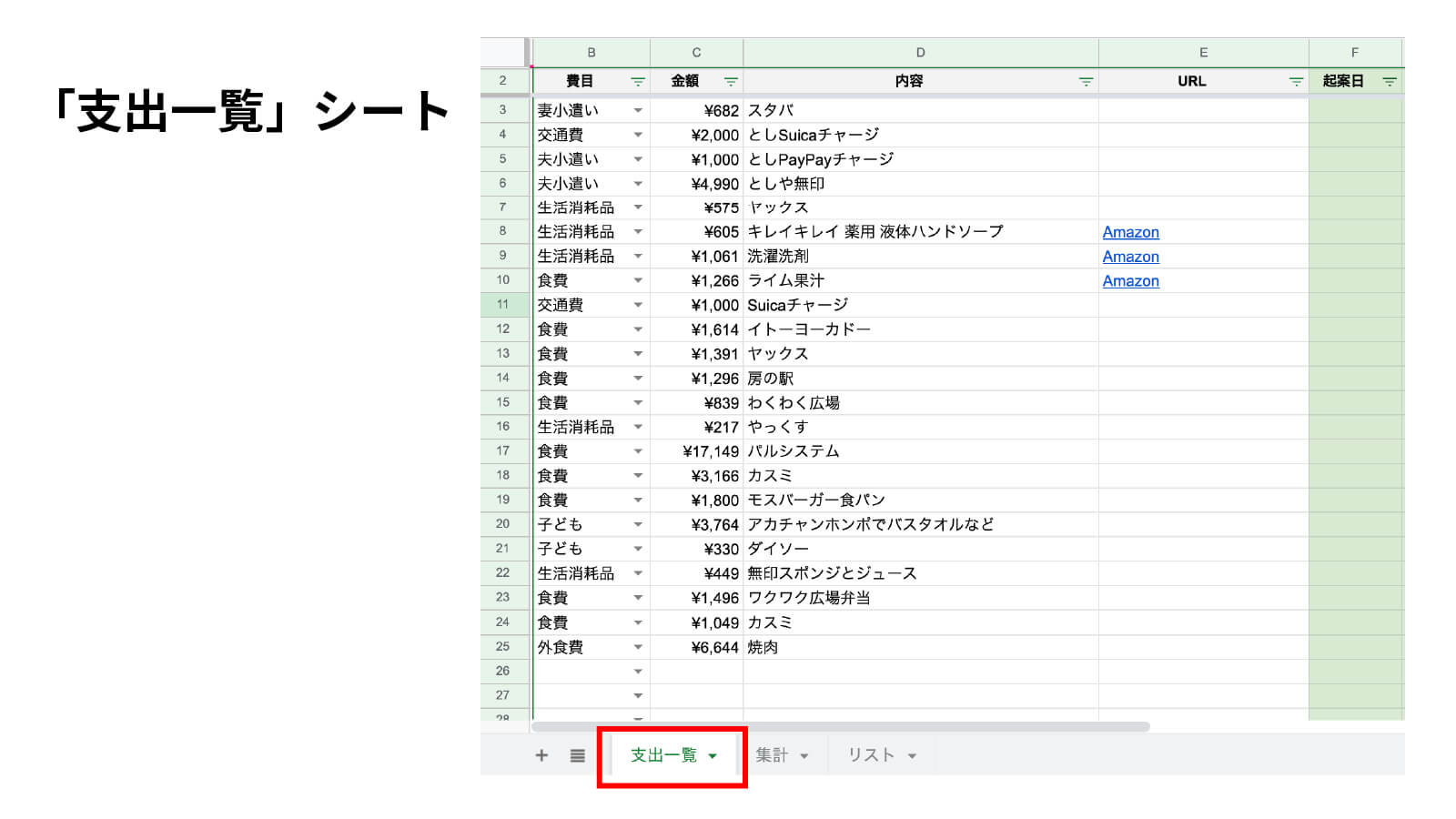The width and height of the screenshot is (1456, 819).
Task: Open filter icon on 起案日 column header
Action: point(1389,82)
